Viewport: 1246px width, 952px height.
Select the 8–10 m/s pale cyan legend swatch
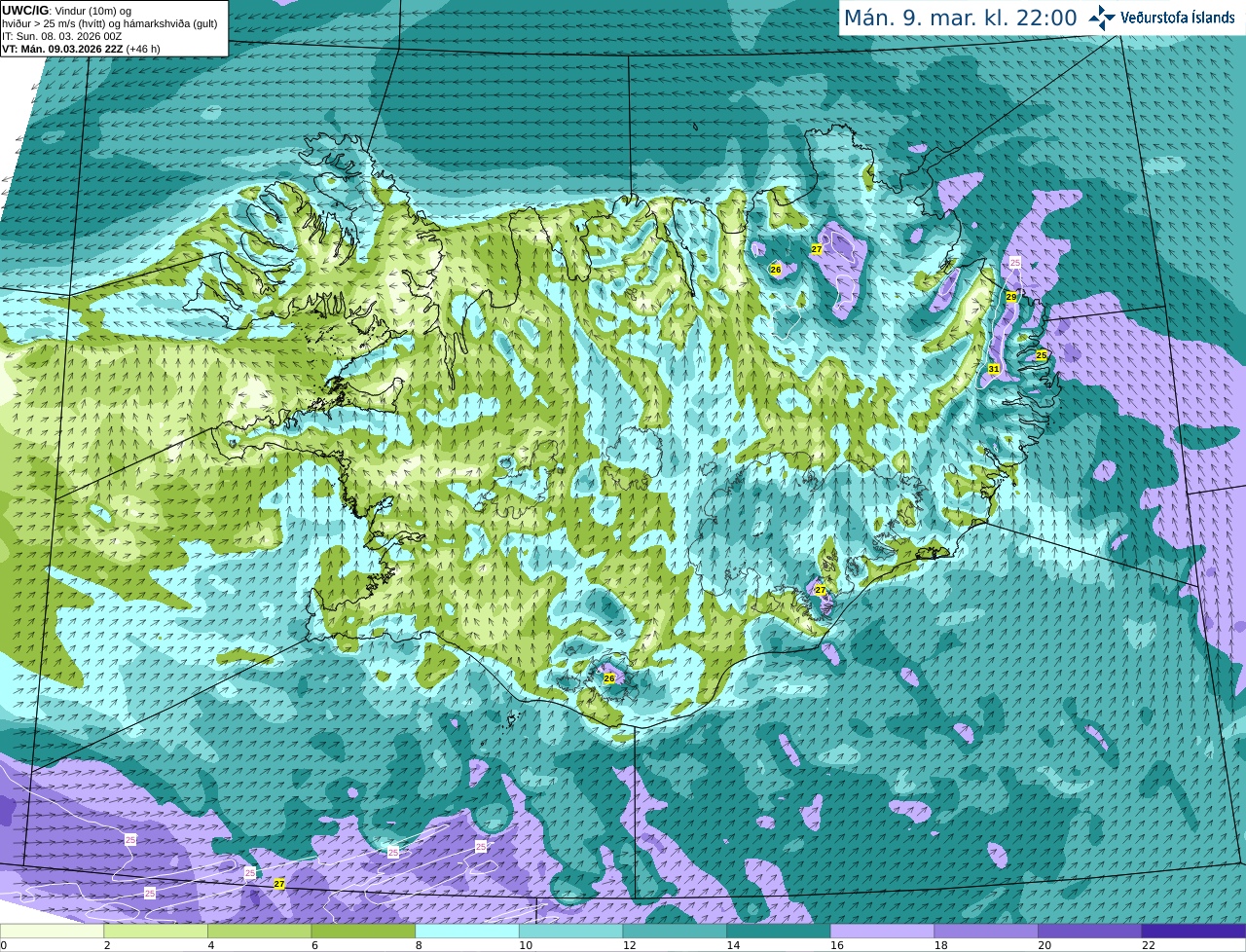(467, 931)
